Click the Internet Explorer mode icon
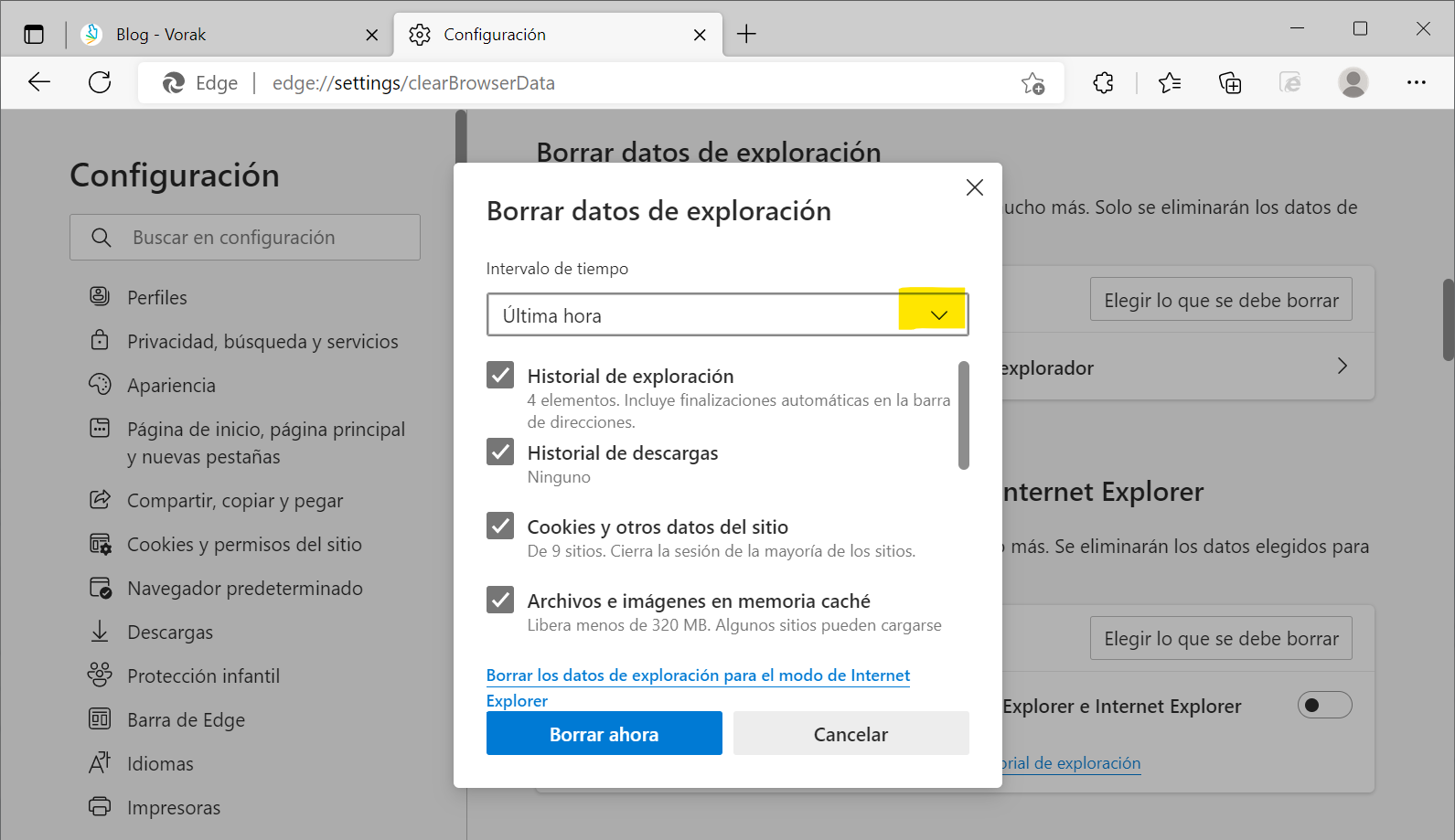This screenshot has width=1455, height=840. coord(1290,83)
